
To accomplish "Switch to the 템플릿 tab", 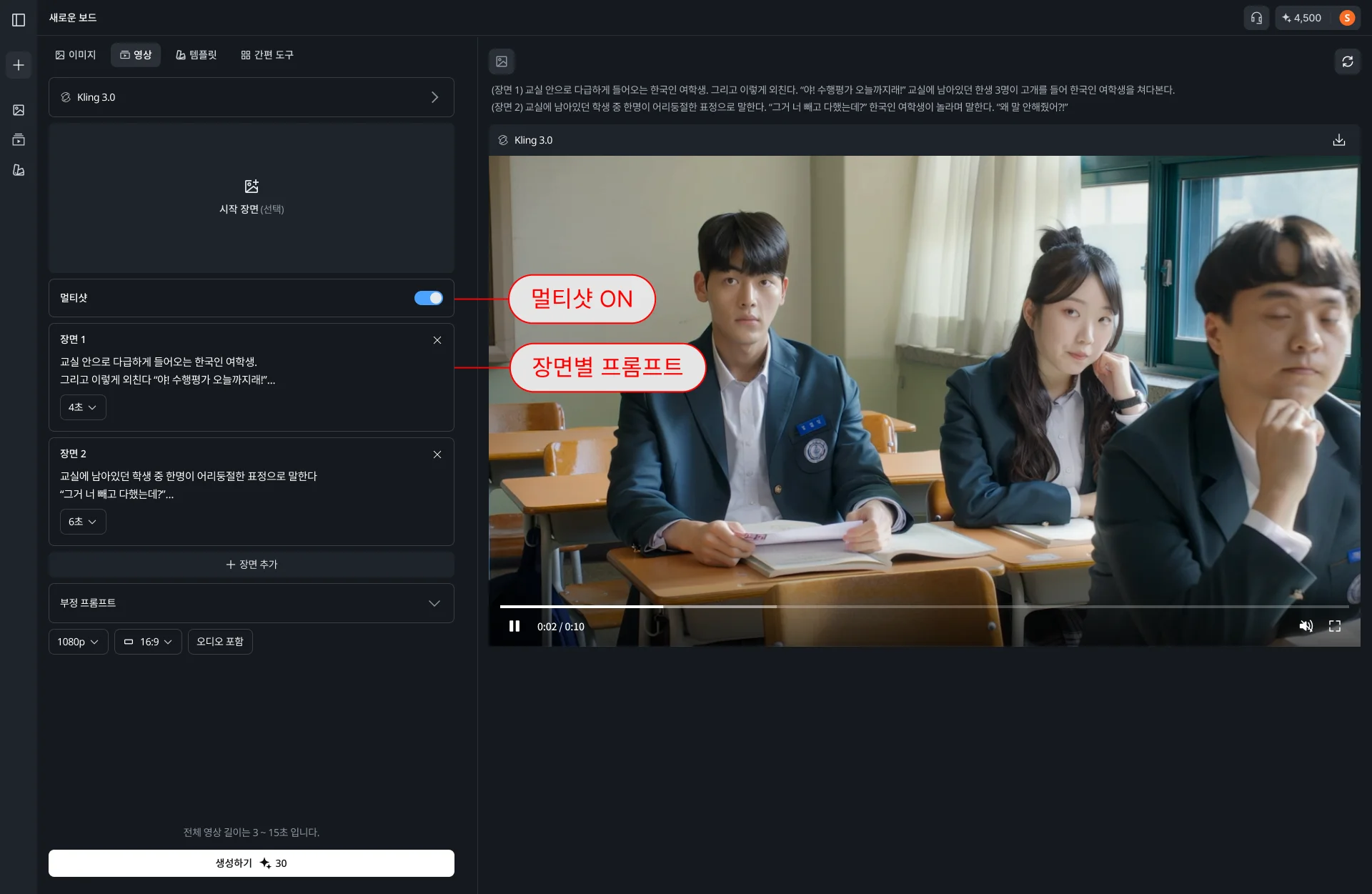I will 197,55.
